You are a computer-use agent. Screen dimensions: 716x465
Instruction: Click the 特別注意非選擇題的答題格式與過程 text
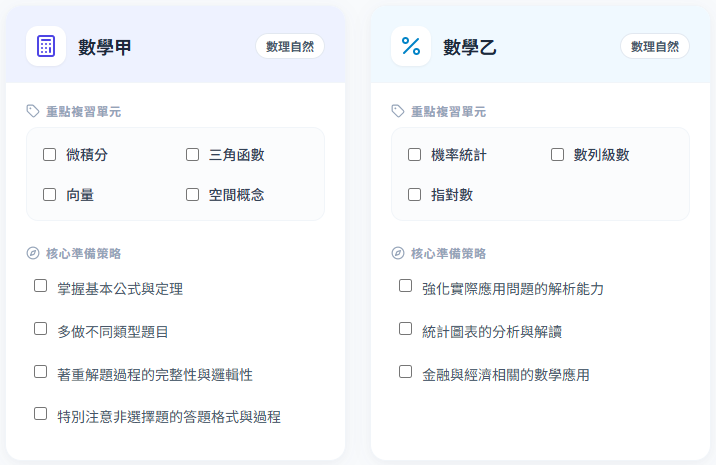click(x=169, y=417)
